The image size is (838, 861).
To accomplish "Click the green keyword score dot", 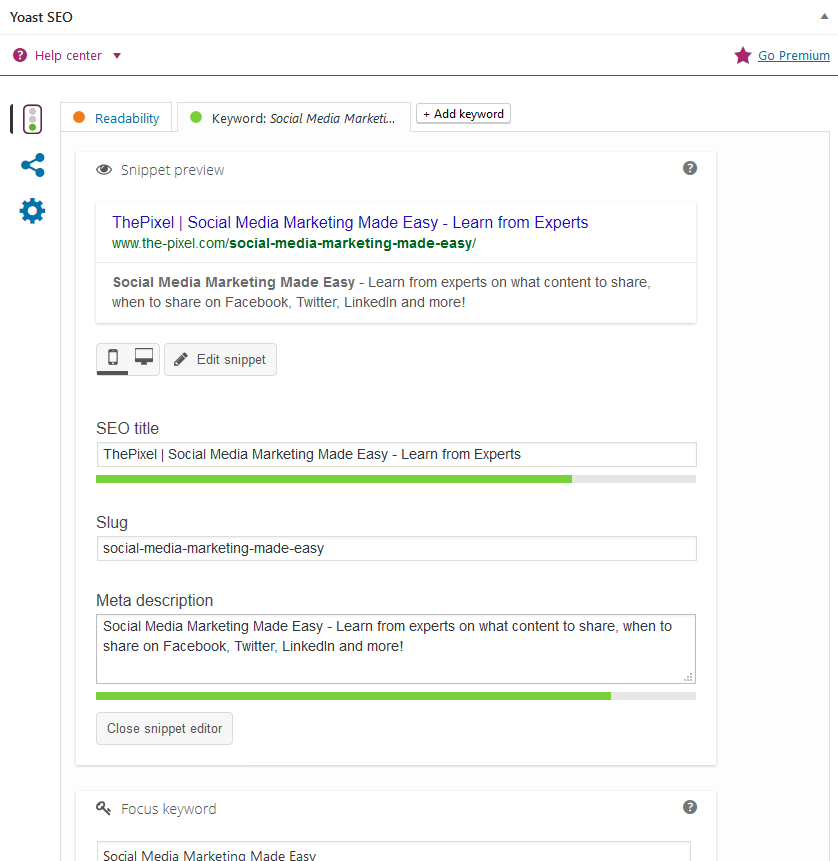I will point(195,117).
